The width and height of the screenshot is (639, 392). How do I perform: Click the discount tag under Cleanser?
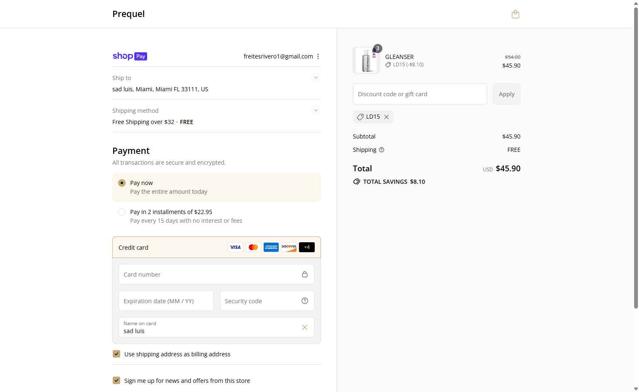click(388, 65)
